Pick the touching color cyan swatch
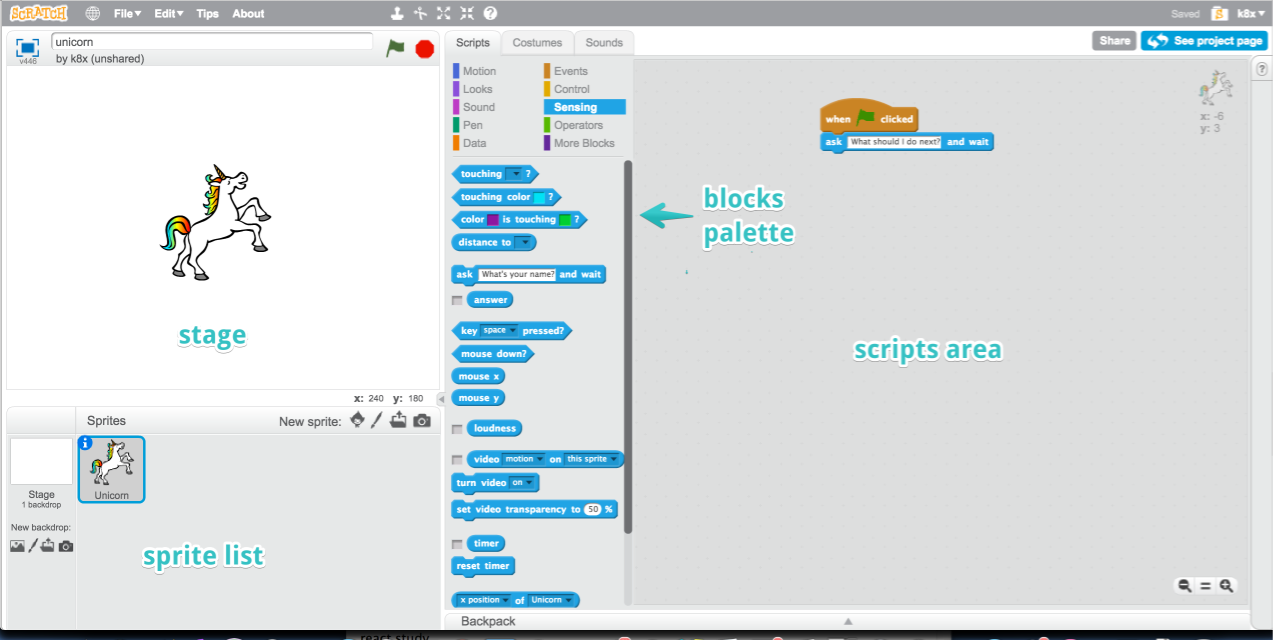Viewport: 1273px width, 640px height. click(539, 198)
